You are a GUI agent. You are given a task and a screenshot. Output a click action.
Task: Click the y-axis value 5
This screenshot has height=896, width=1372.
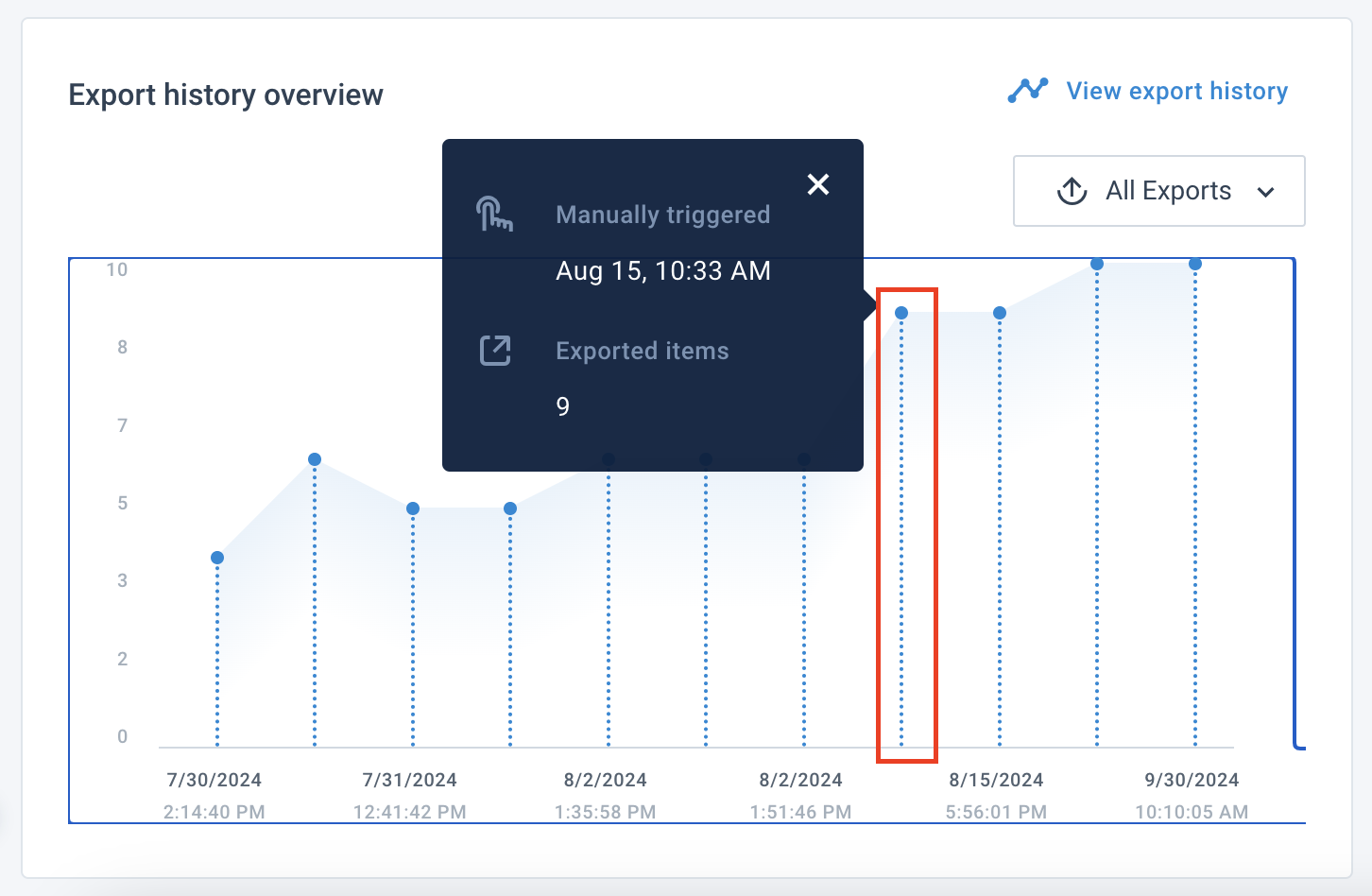123,503
